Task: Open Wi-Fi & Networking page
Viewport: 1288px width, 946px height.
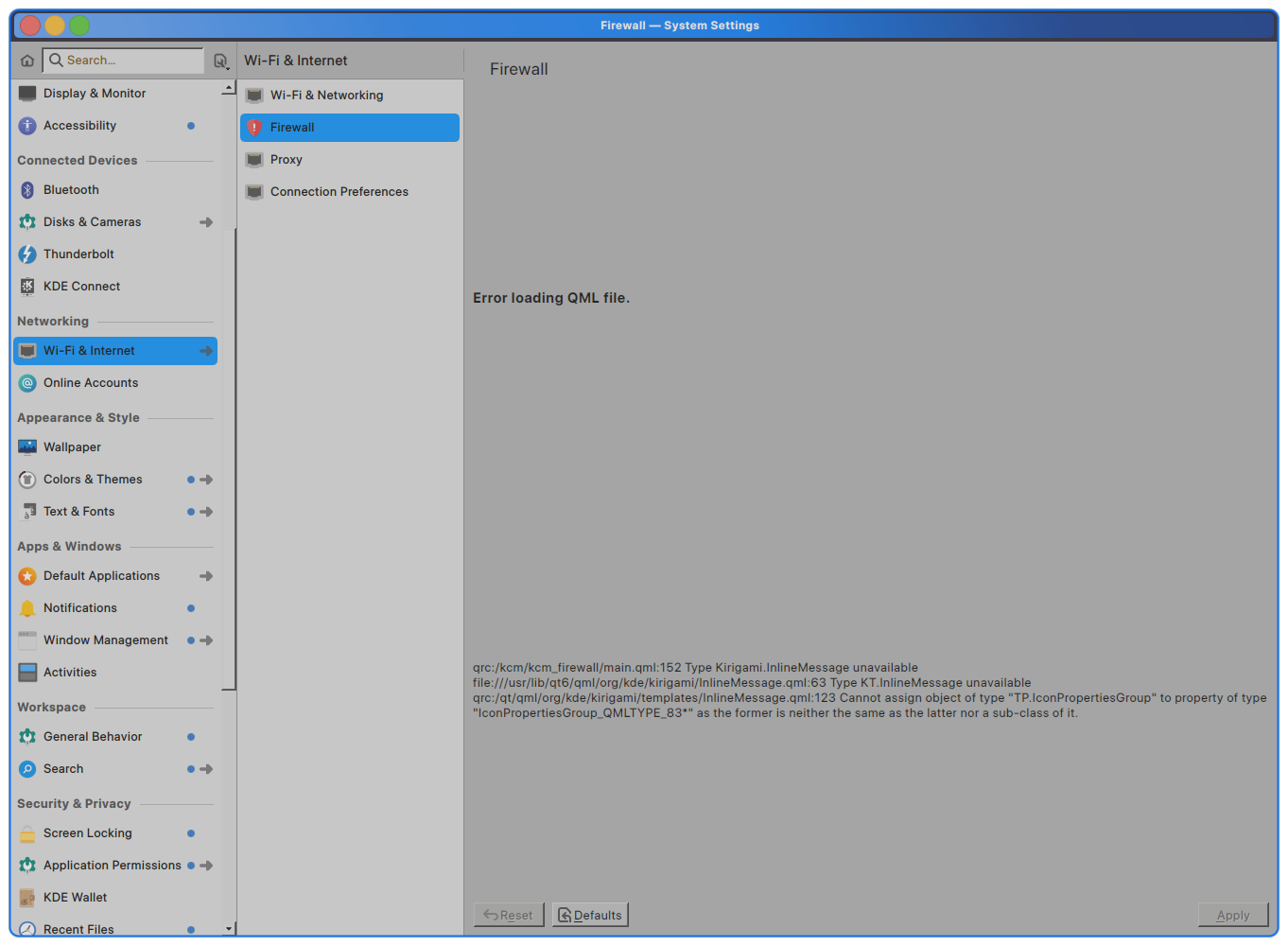Action: pyautogui.click(x=350, y=96)
